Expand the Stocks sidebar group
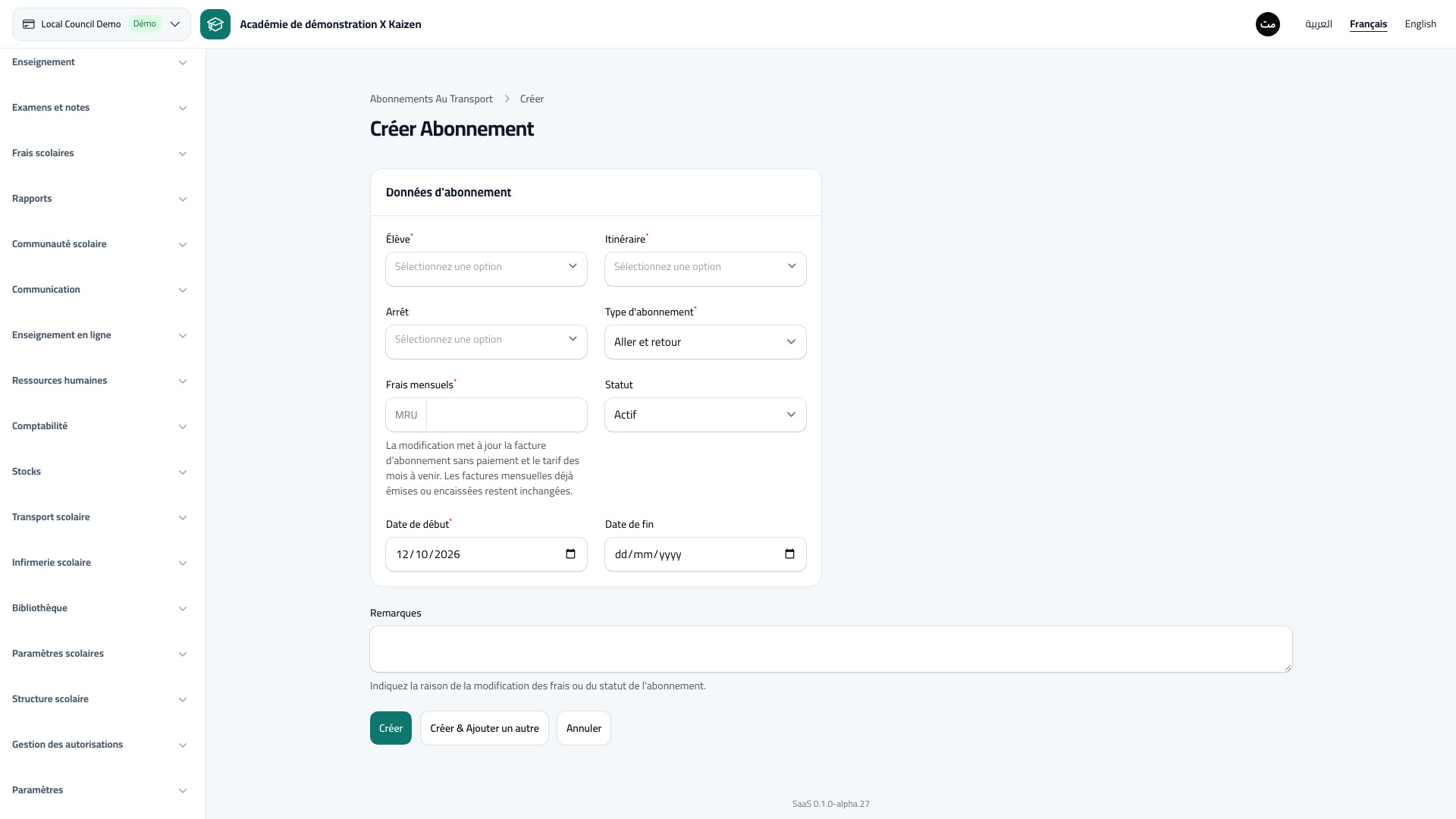 (99, 472)
